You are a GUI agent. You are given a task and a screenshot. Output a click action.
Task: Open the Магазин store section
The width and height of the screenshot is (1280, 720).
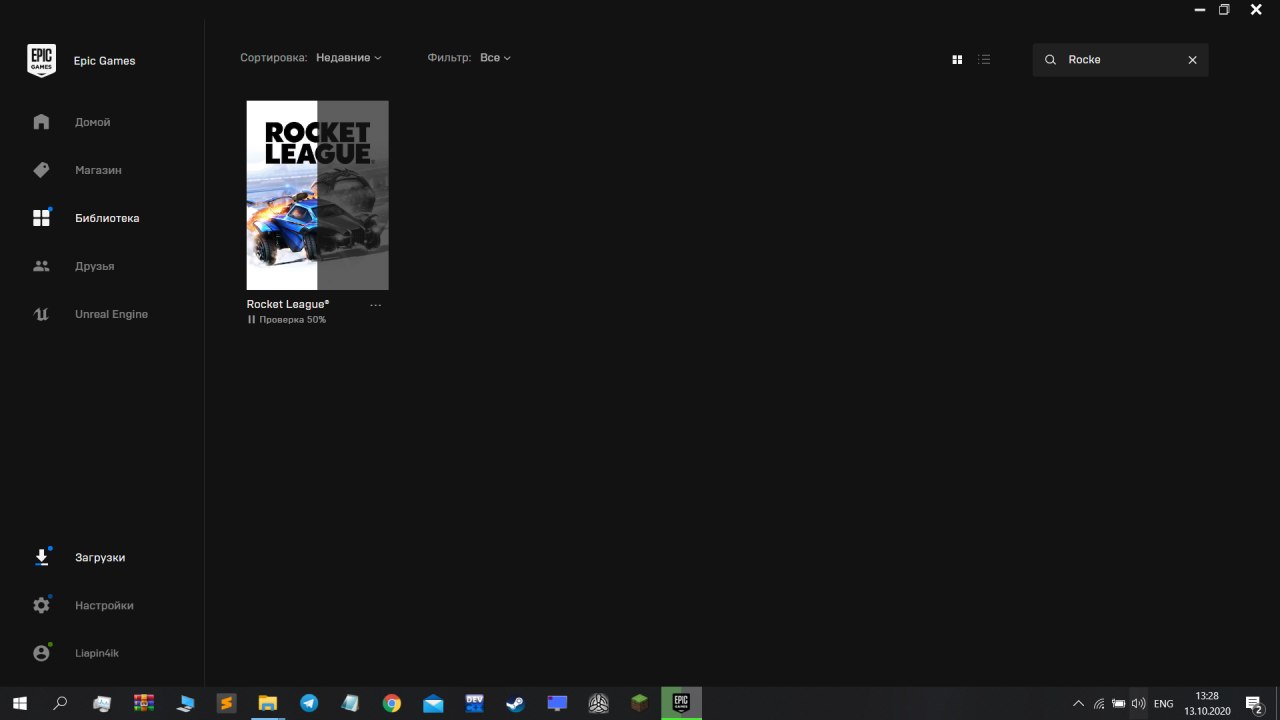point(98,170)
